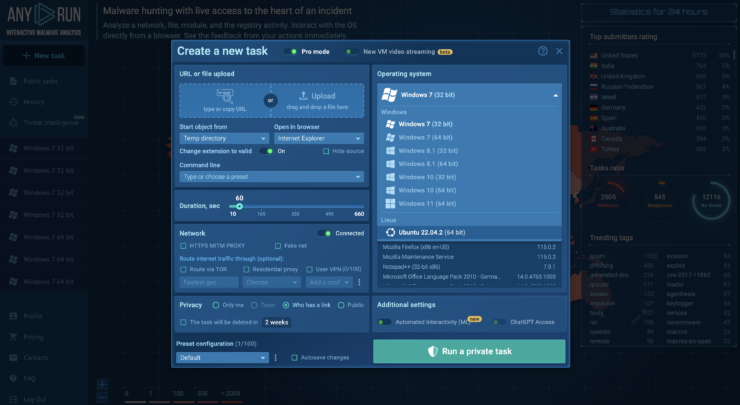Enable HTTPS MITM PROXY checkbox
This screenshot has width=740, height=405.
pos(183,245)
